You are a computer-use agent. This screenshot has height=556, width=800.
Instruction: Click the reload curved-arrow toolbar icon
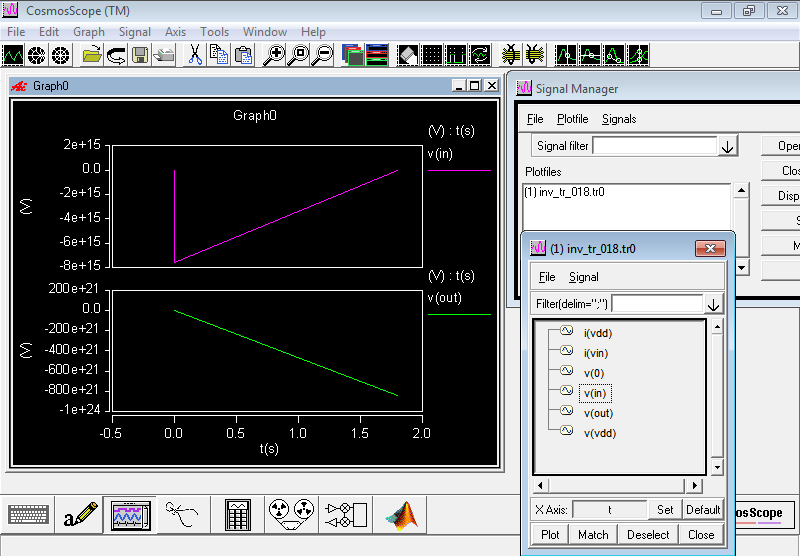pyautogui.click(x=116, y=55)
